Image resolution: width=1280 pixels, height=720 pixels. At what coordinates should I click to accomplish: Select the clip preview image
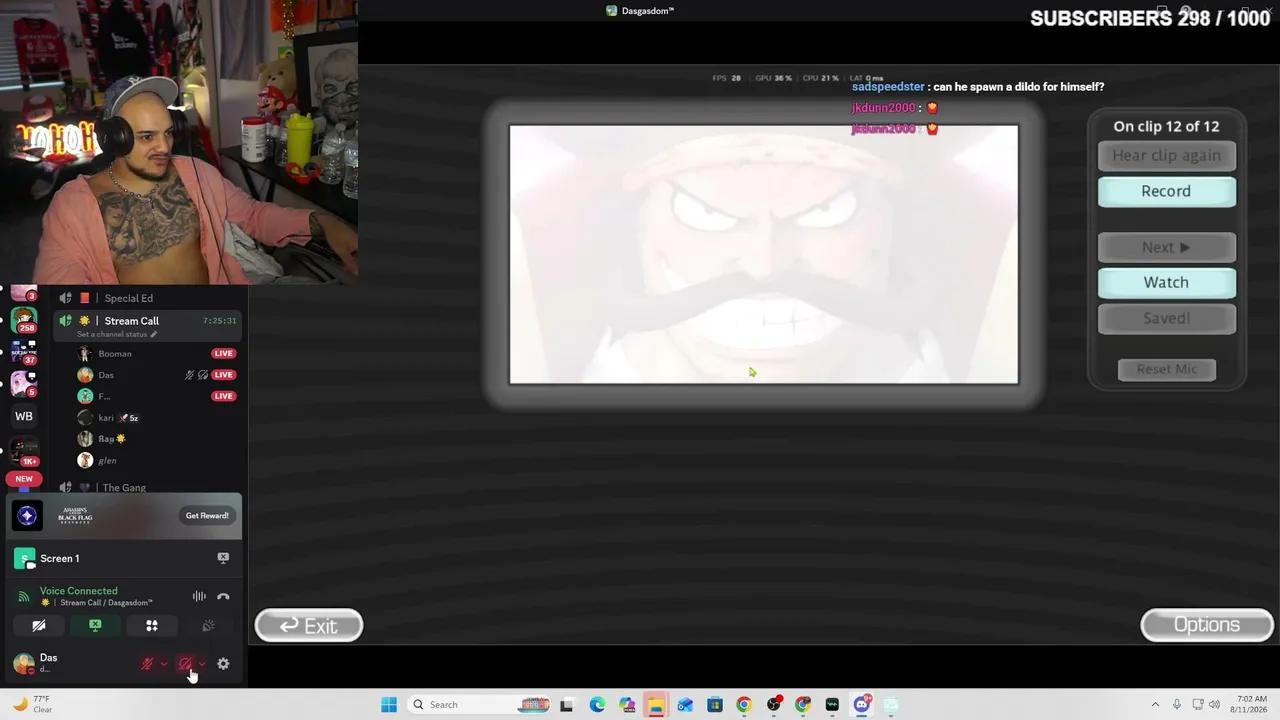764,254
